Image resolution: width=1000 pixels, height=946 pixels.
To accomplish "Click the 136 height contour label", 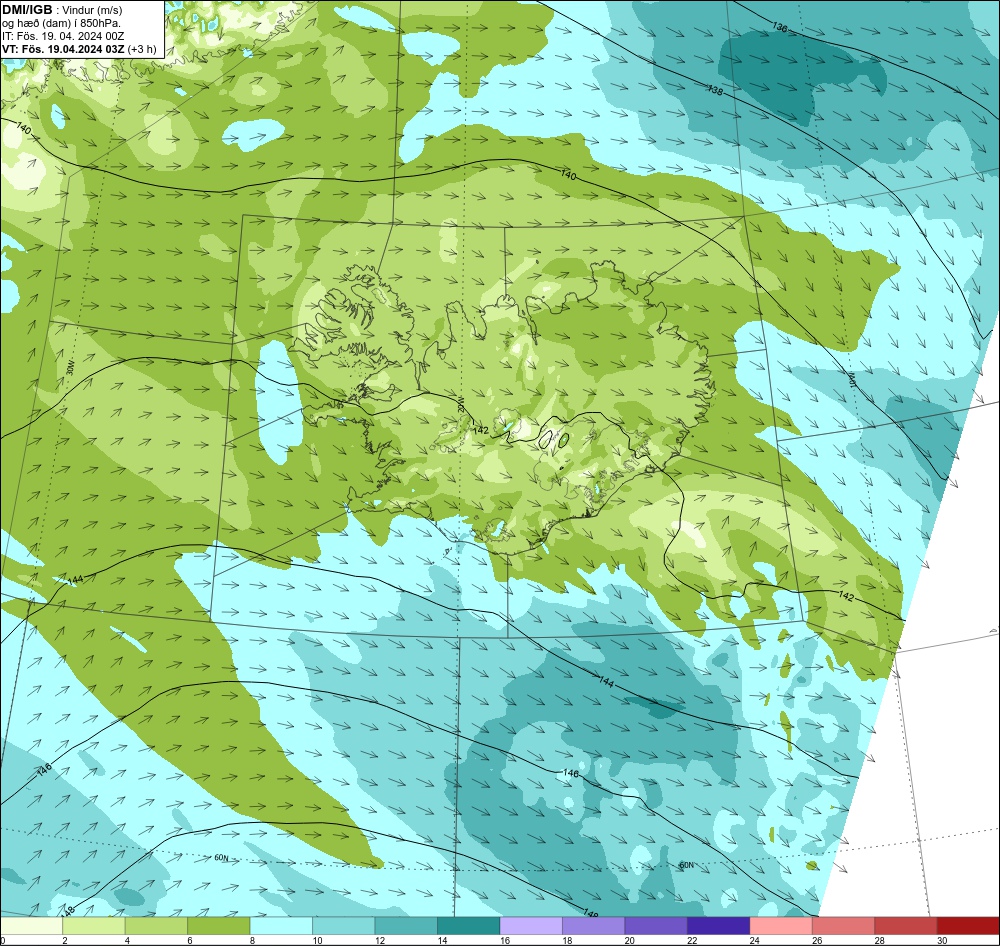I will [779, 27].
